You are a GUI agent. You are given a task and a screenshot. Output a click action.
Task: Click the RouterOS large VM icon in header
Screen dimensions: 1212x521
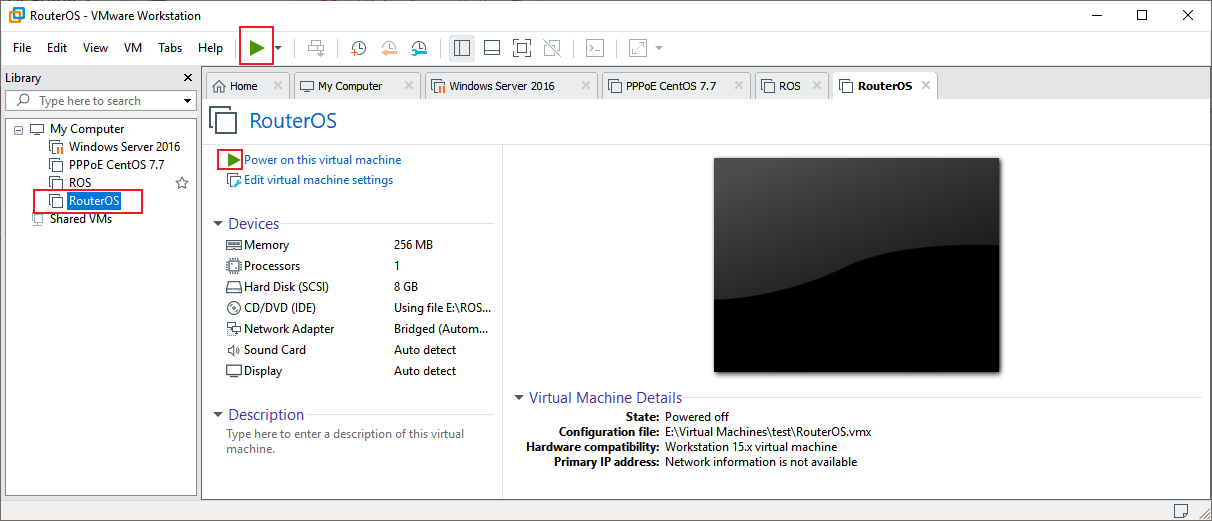(x=224, y=121)
